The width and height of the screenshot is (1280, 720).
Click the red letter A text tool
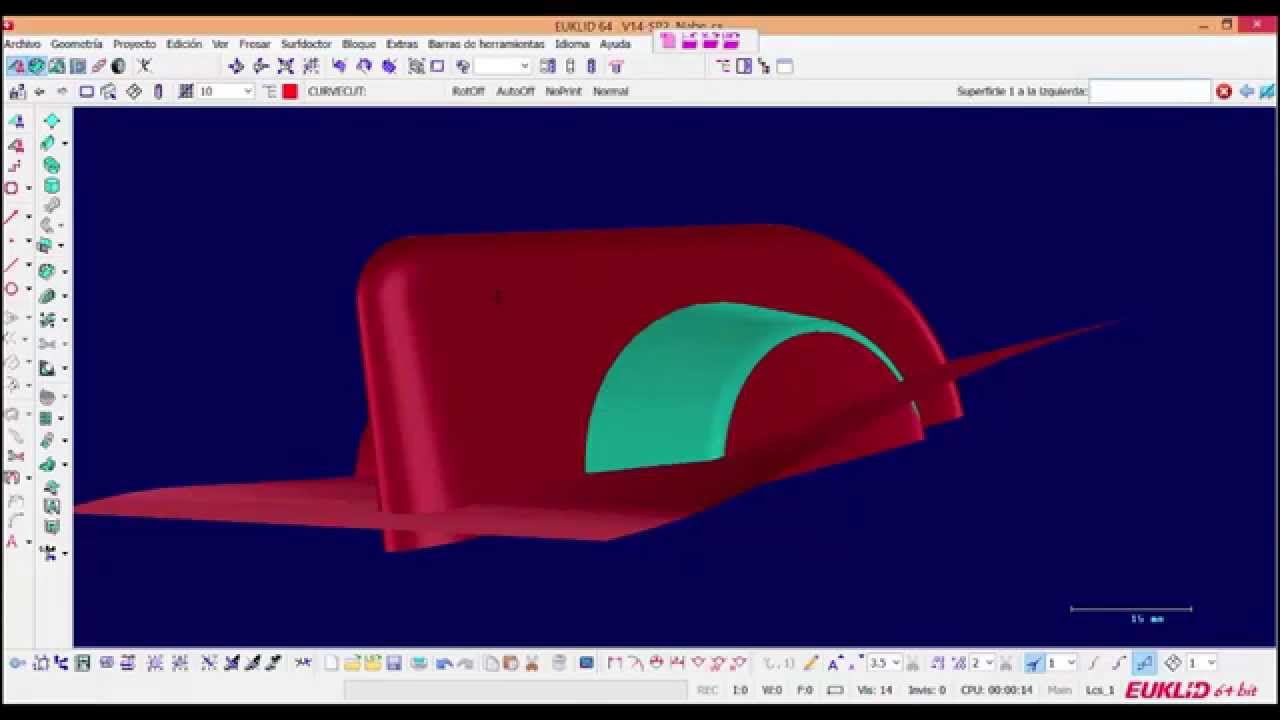pos(12,541)
